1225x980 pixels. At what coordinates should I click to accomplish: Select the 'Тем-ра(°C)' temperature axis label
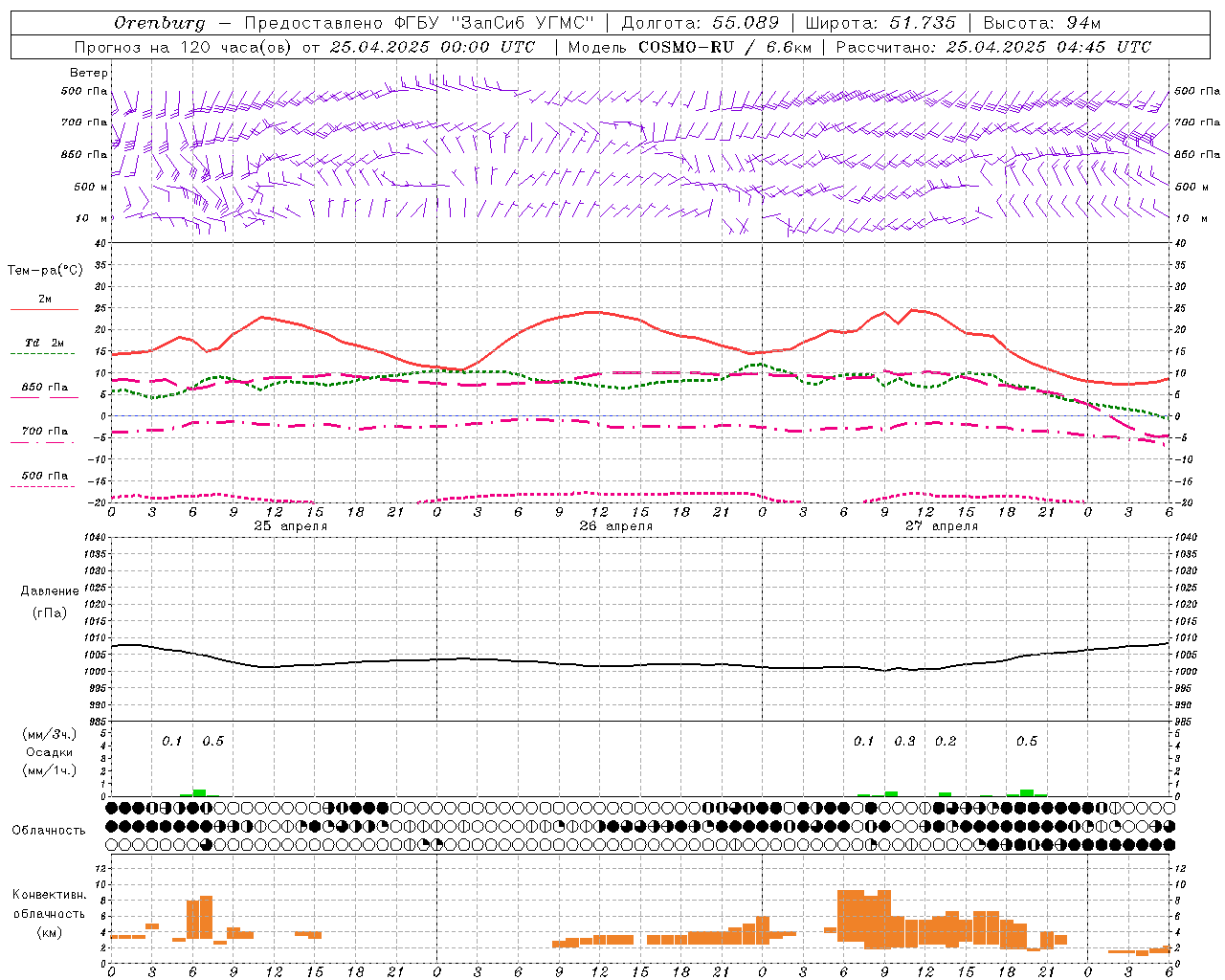click(x=45, y=271)
